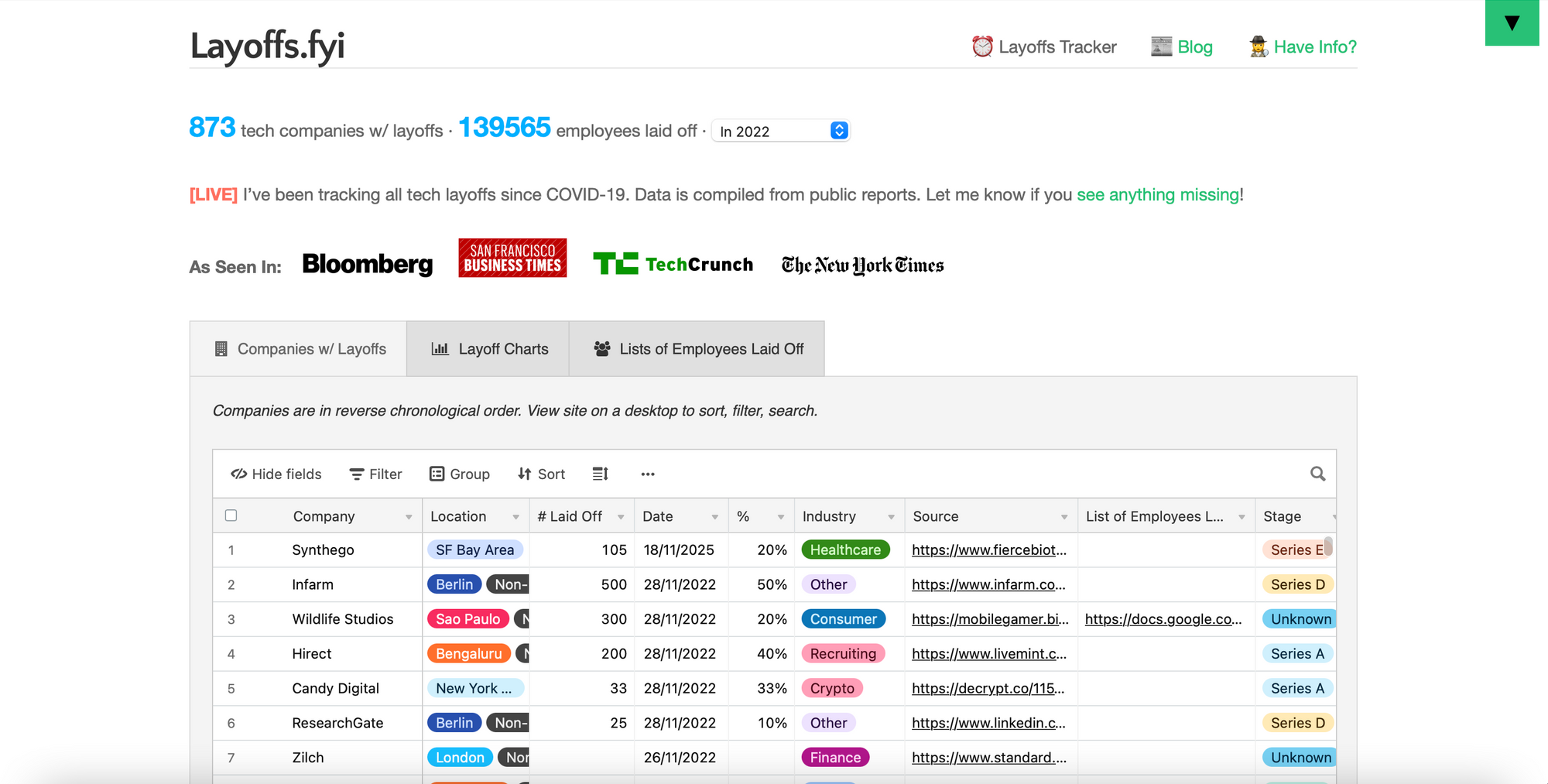Open the Sort options
The image size is (1548, 784).
[x=542, y=474]
